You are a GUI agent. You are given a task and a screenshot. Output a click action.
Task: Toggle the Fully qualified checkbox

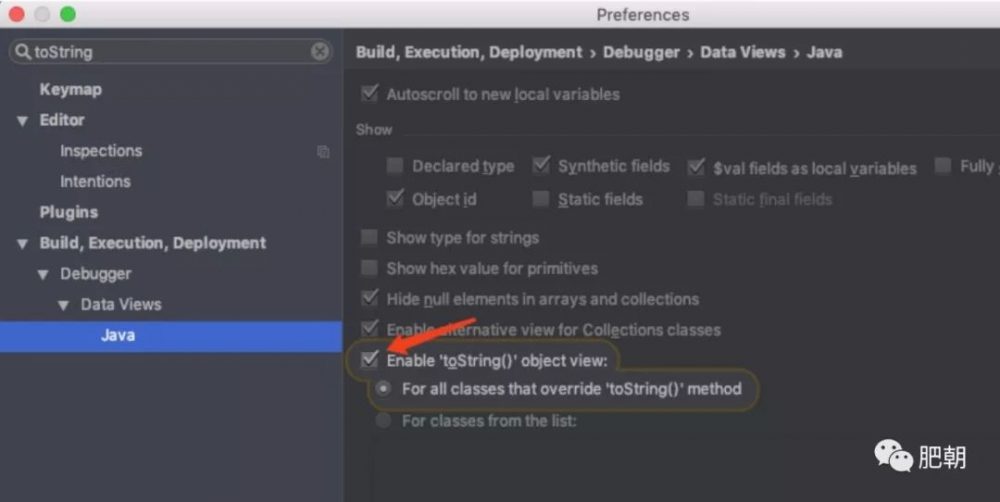tap(943, 166)
